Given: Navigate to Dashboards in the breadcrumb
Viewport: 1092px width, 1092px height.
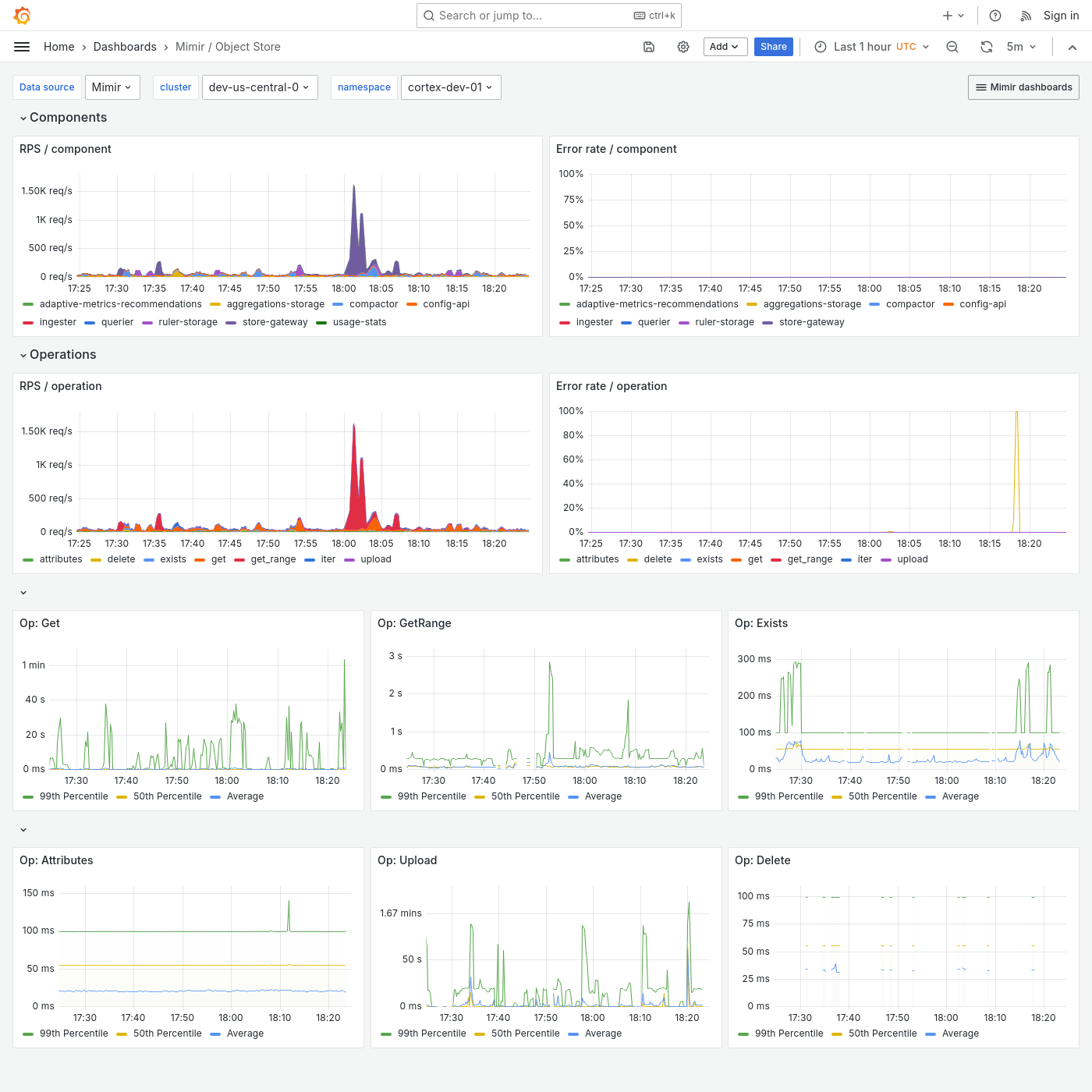Looking at the screenshot, I should coord(125,47).
